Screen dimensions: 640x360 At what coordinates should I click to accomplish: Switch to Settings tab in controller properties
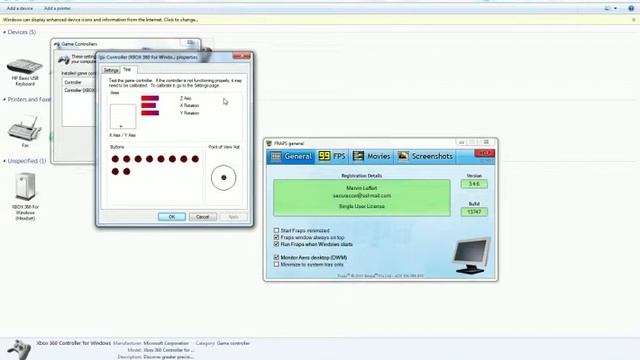[x=111, y=70]
